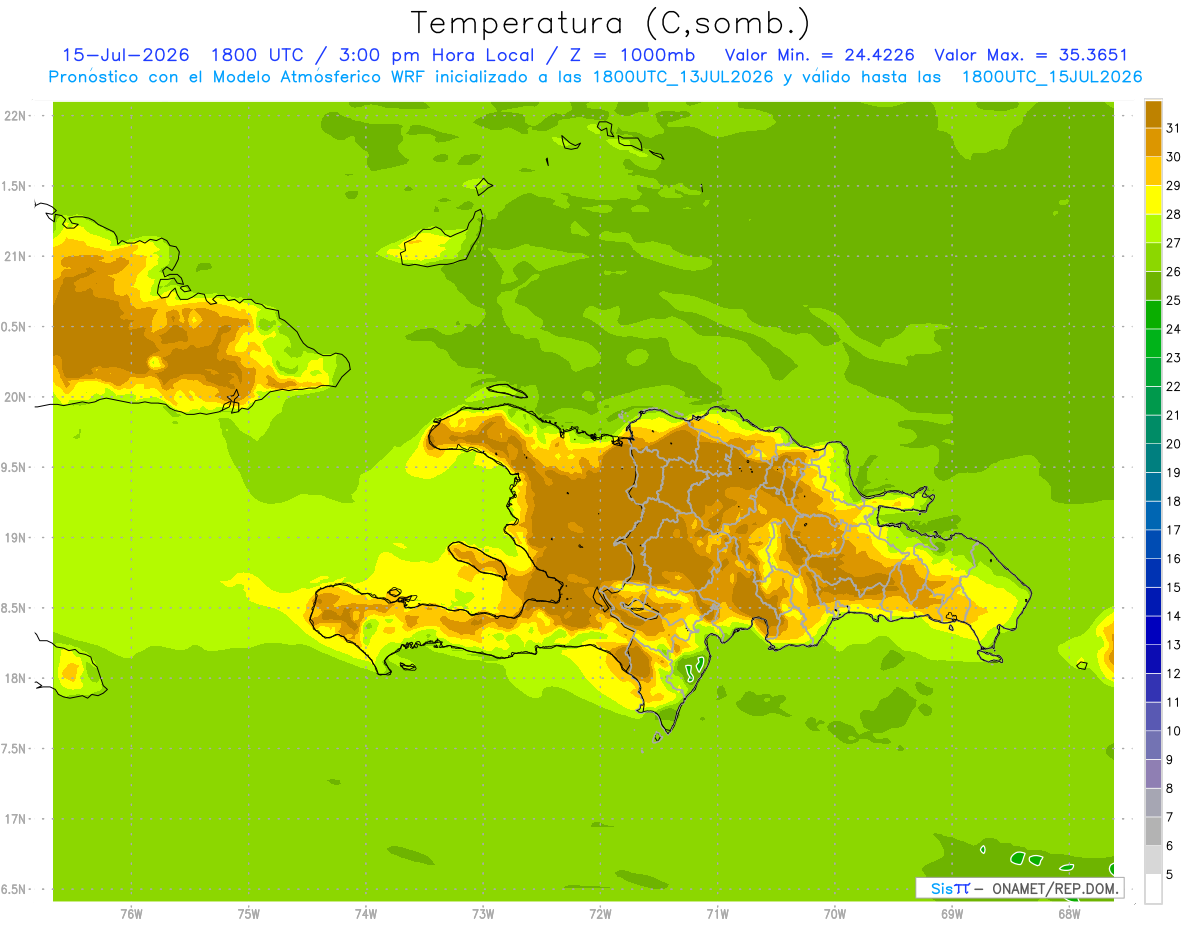Screen dimensions: 1200x927
Task: Pick the purple legend swatch between 8 and 9
Action: coord(1153,774)
